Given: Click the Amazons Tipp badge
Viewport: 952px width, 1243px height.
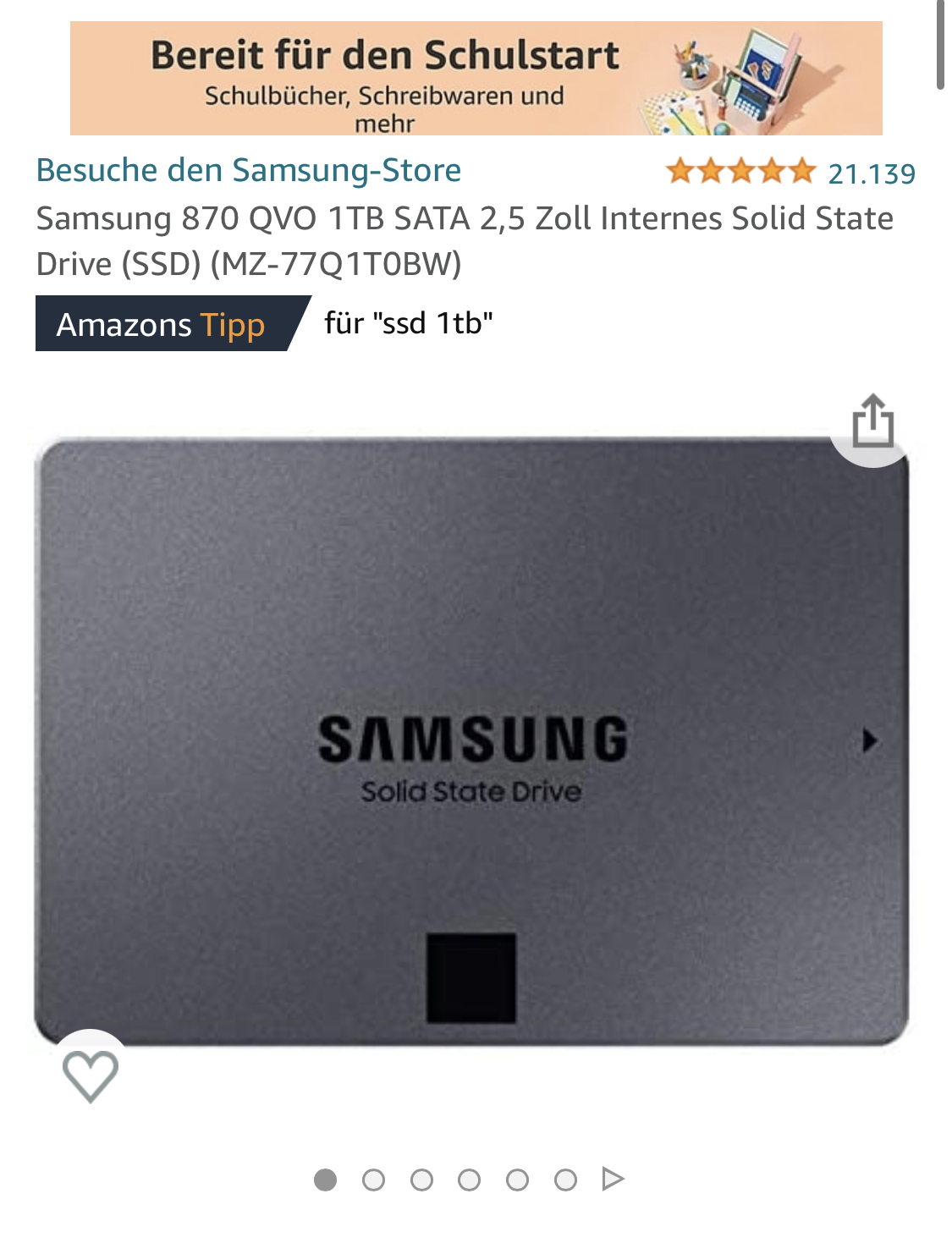Looking at the screenshot, I should [x=173, y=323].
